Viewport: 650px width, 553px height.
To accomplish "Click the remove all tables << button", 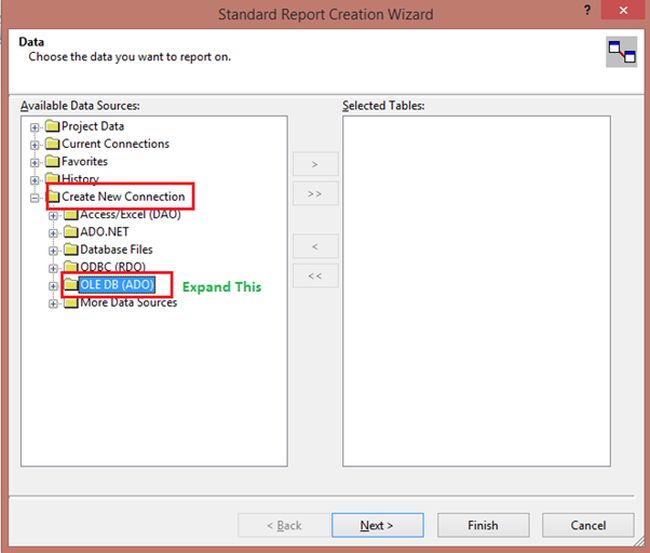I will point(315,276).
